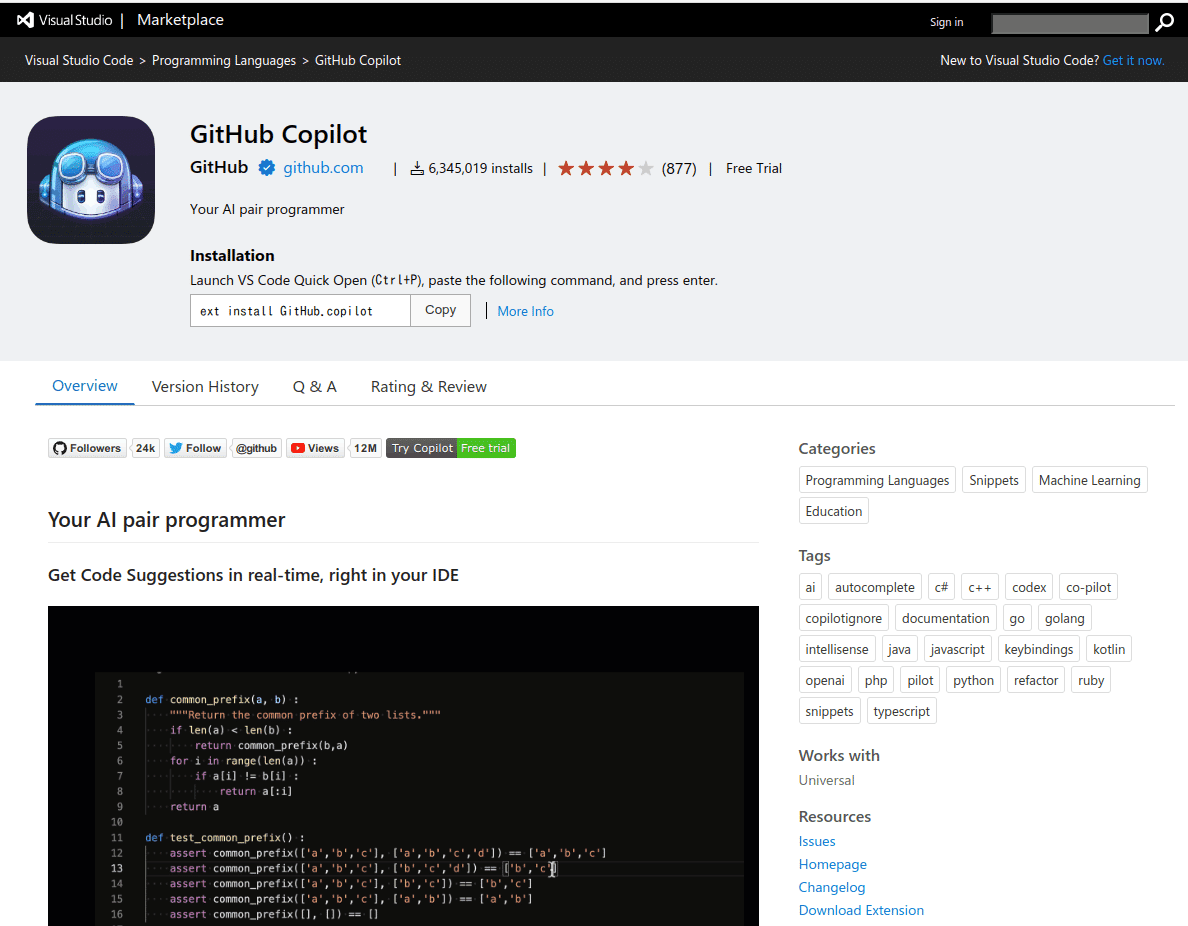Click the Twitter Follow badge
Image resolution: width=1188 pixels, height=926 pixels.
[195, 448]
